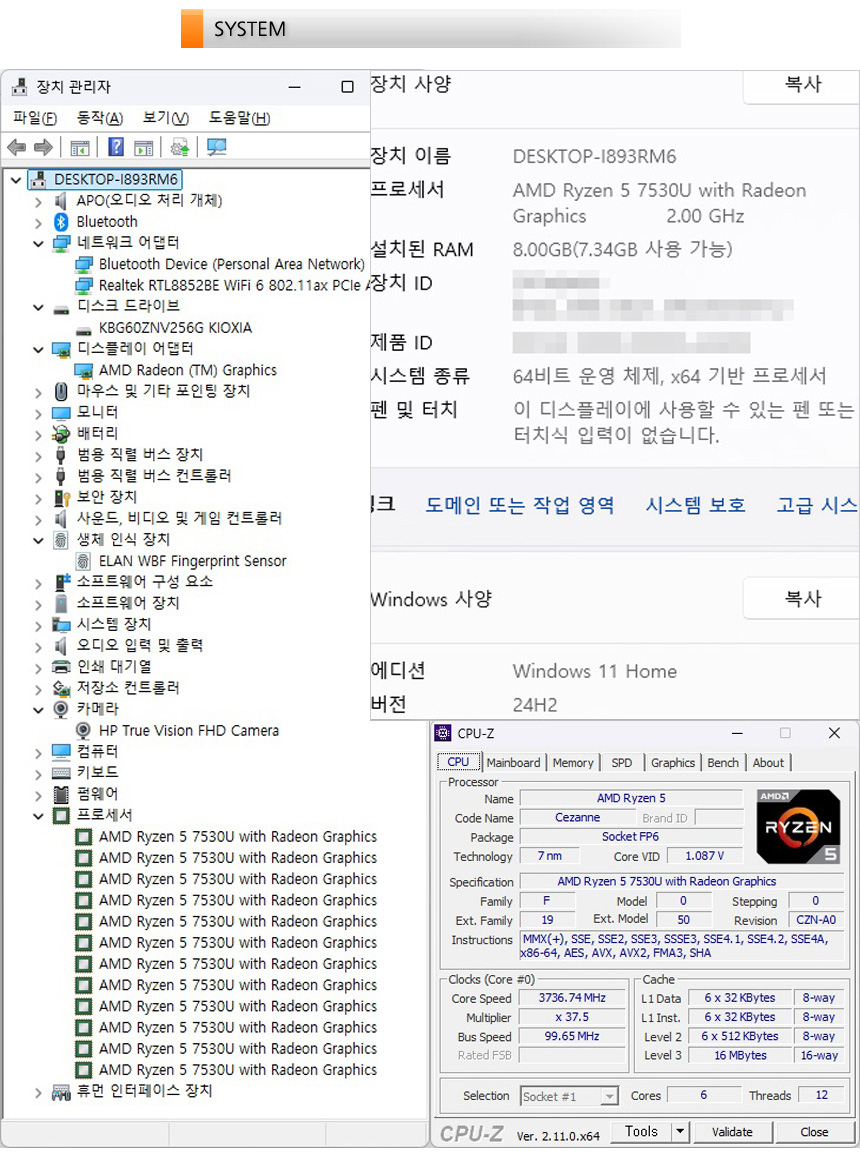Image resolution: width=860 pixels, height=1153 pixels.
Task: Click the Realtek WiFi 6 network adapter icon
Action: pyautogui.click(x=83, y=286)
